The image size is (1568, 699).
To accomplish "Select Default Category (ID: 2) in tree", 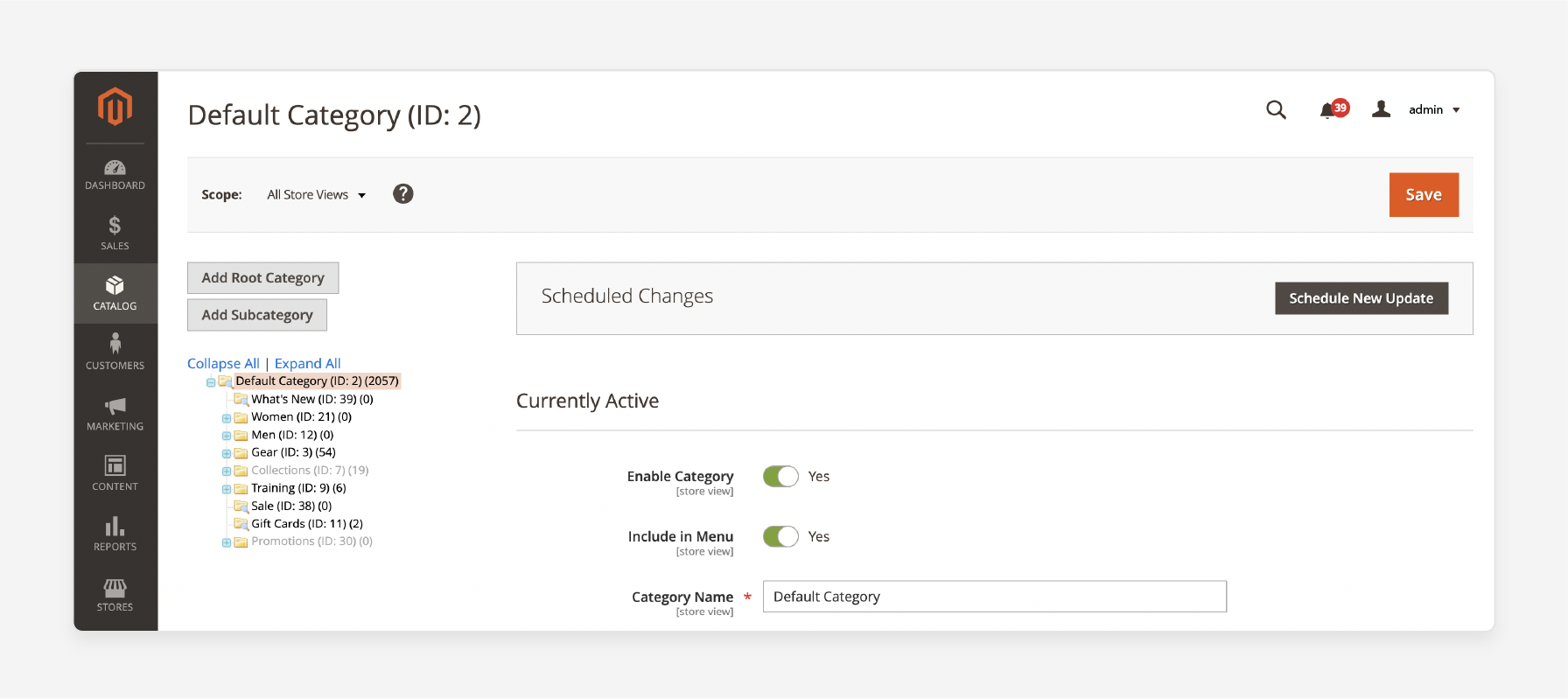I will (317, 381).
